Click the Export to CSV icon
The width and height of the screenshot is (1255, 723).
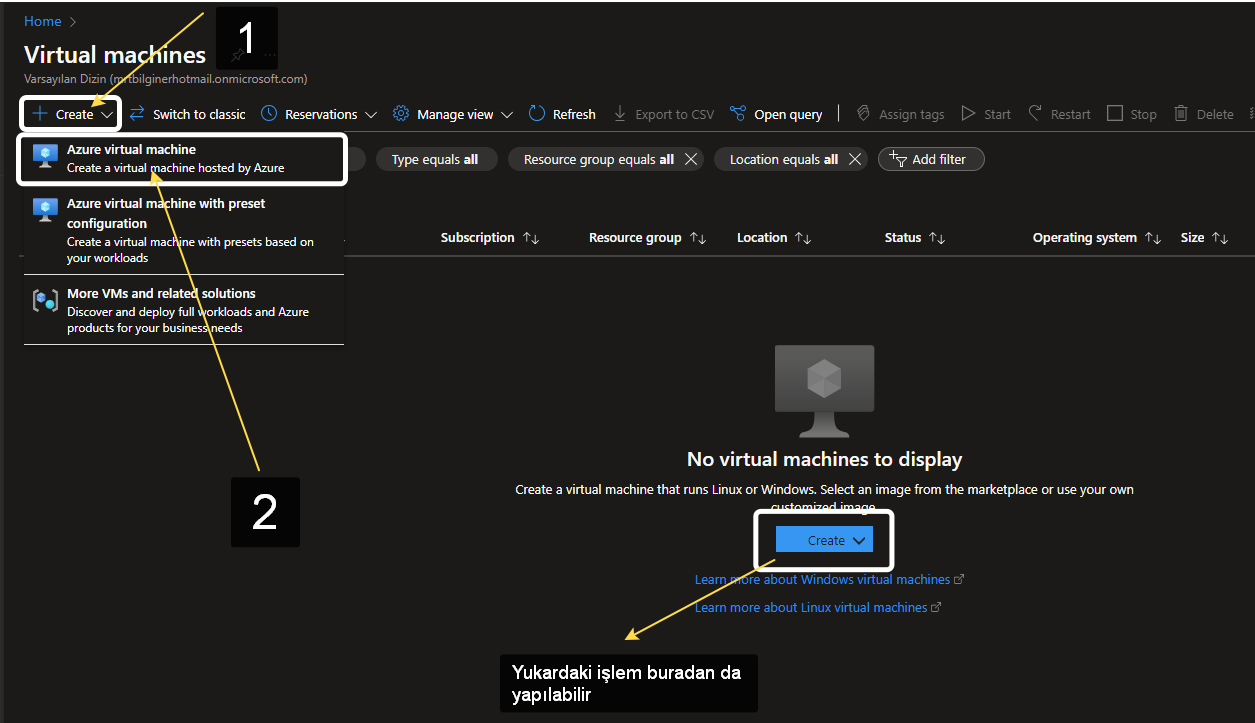621,113
